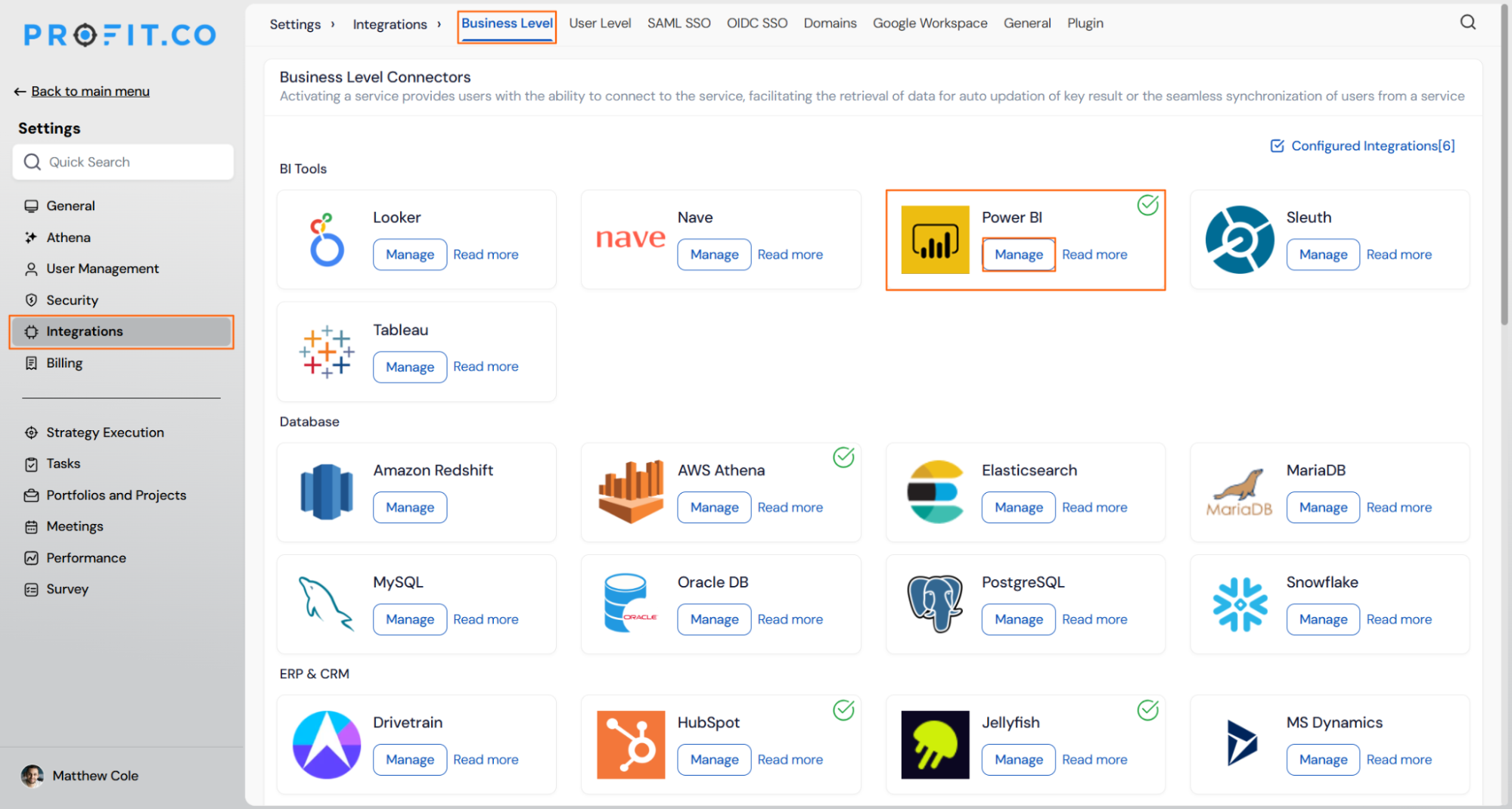Click the Snowflake logo icon
This screenshot has height=809, width=1512.
tap(1240, 604)
